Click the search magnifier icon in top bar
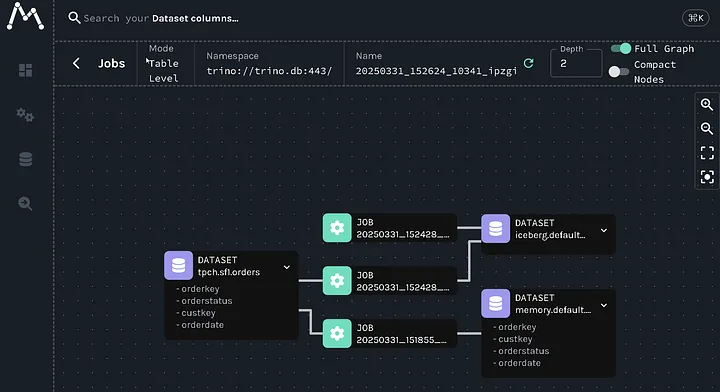 click(74, 18)
